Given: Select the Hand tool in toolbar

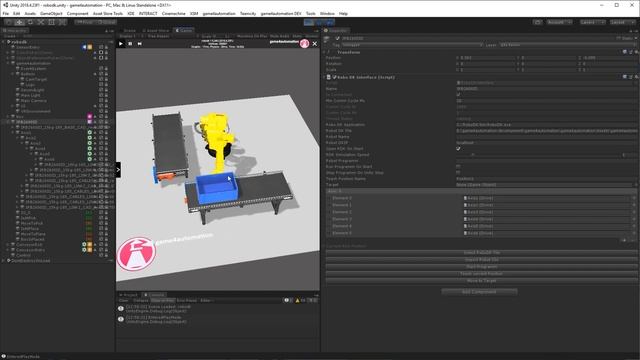Looking at the screenshot, I should pos(8,22).
